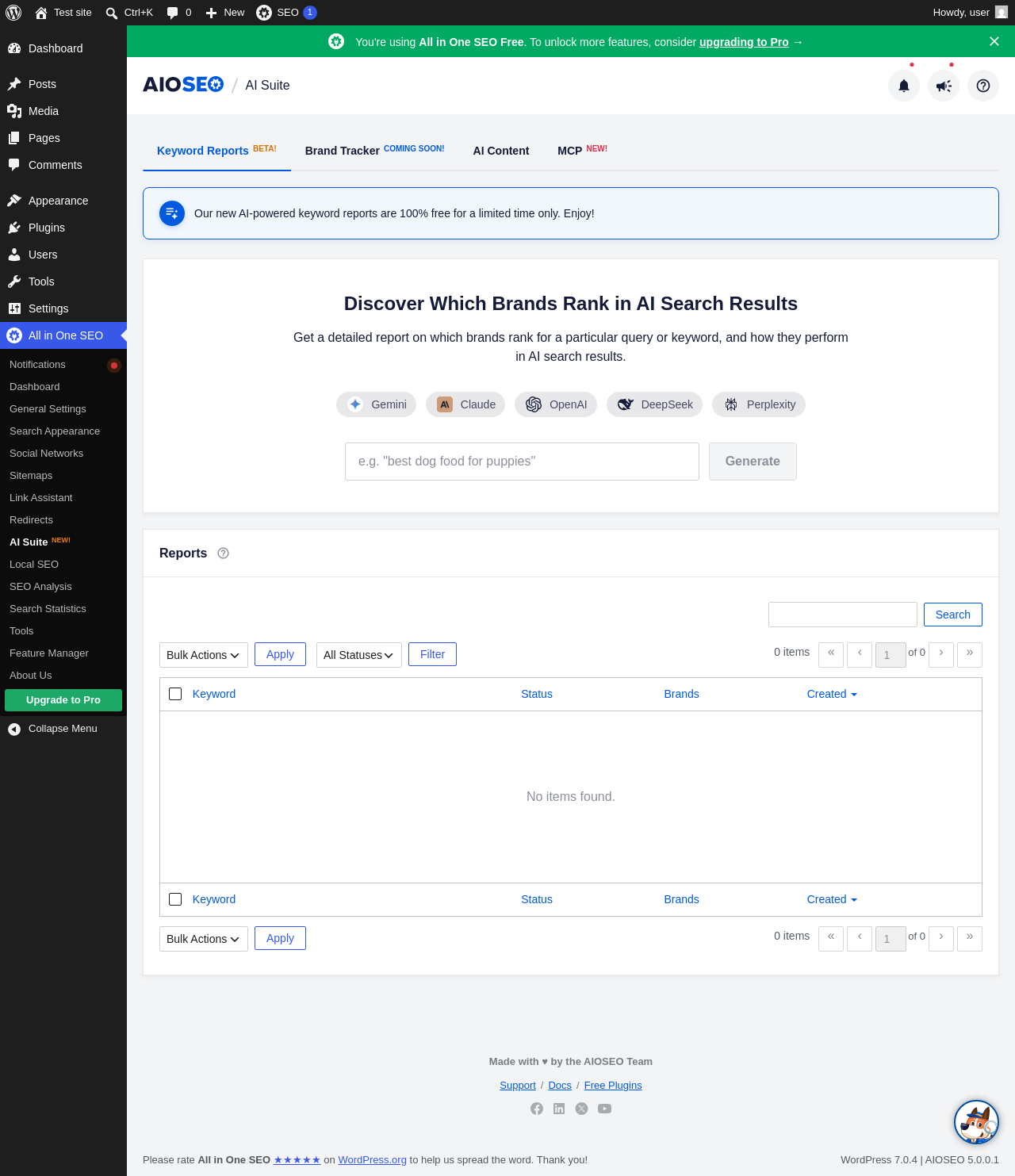
Task: Click the Reports help tooltip icon
Action: click(x=224, y=554)
